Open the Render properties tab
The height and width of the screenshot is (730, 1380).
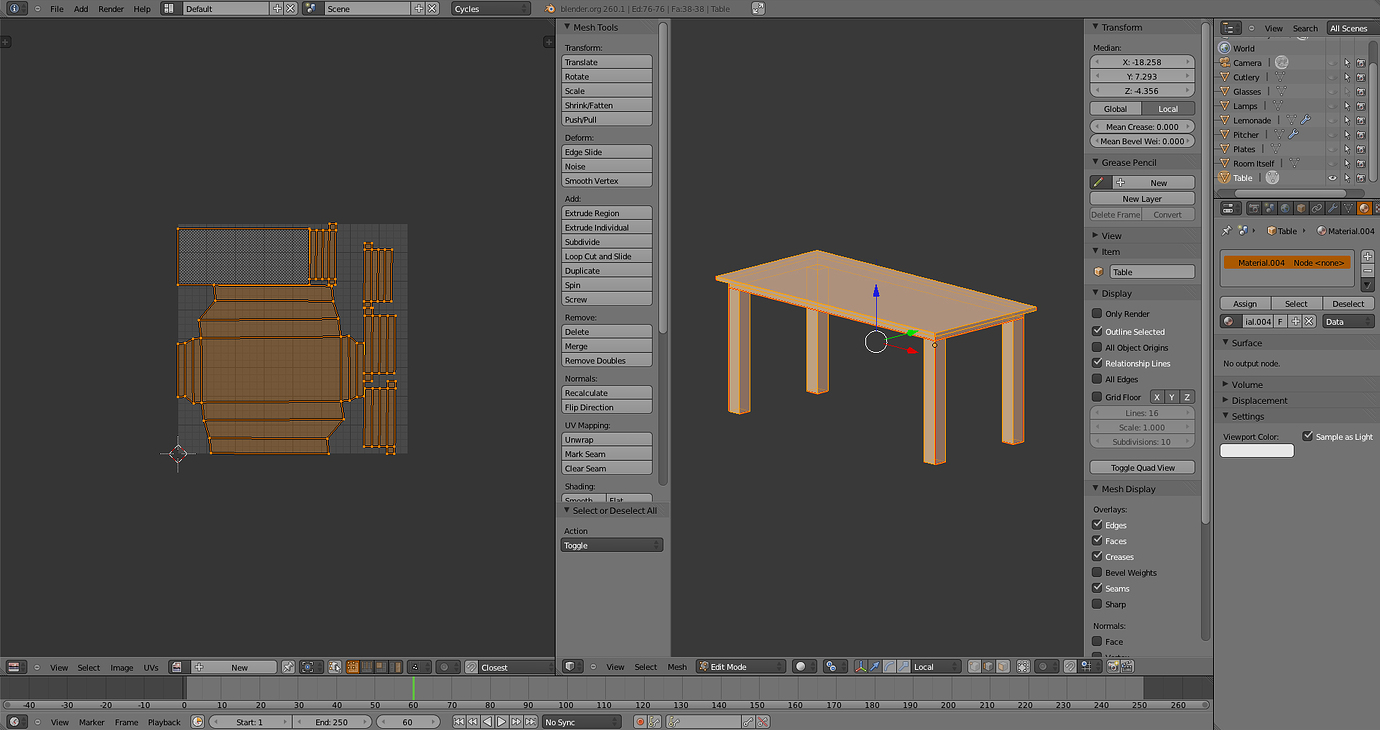point(1254,208)
